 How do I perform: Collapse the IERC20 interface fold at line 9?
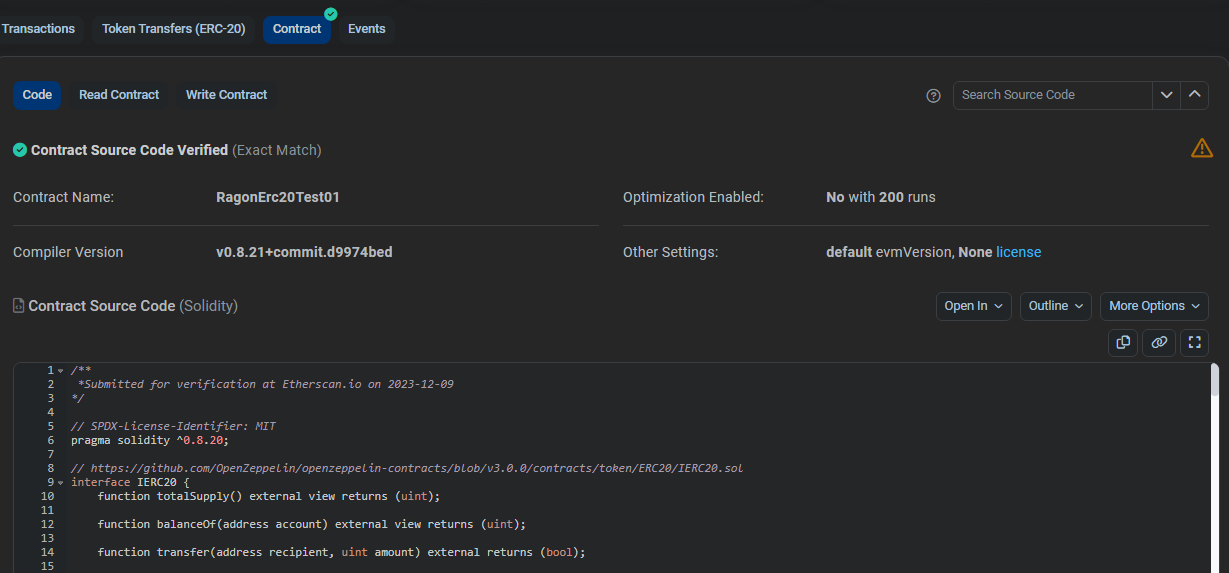point(61,483)
